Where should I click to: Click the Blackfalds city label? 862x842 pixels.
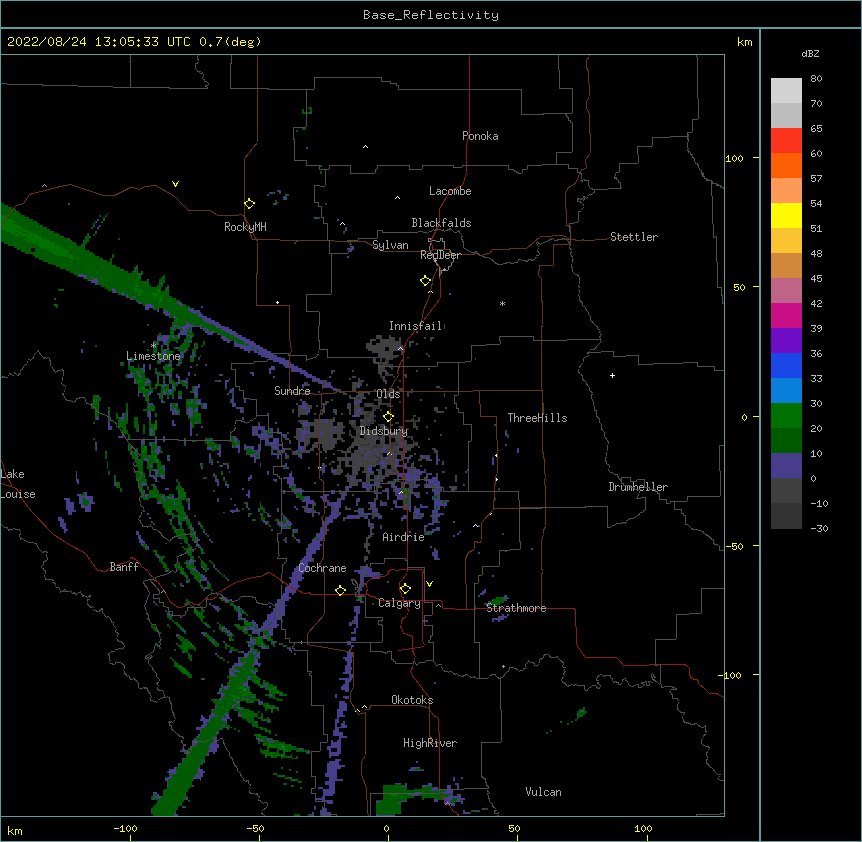tap(441, 223)
